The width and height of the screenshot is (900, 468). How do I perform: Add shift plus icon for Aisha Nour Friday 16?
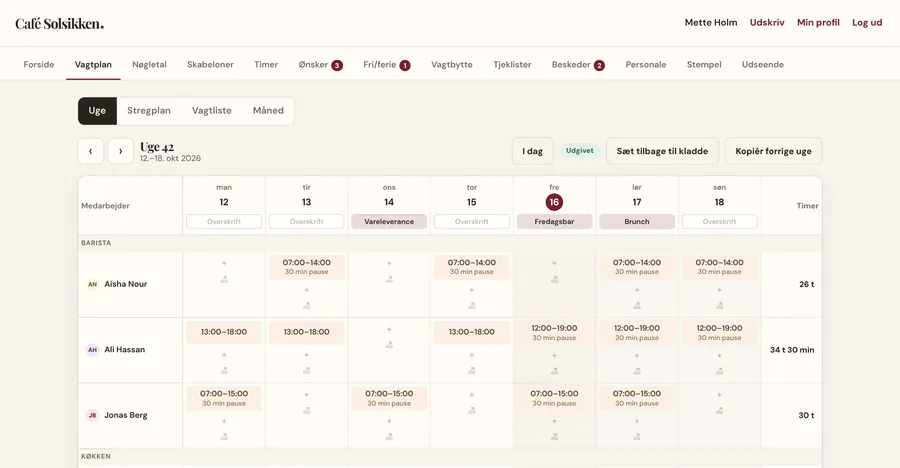point(554,263)
